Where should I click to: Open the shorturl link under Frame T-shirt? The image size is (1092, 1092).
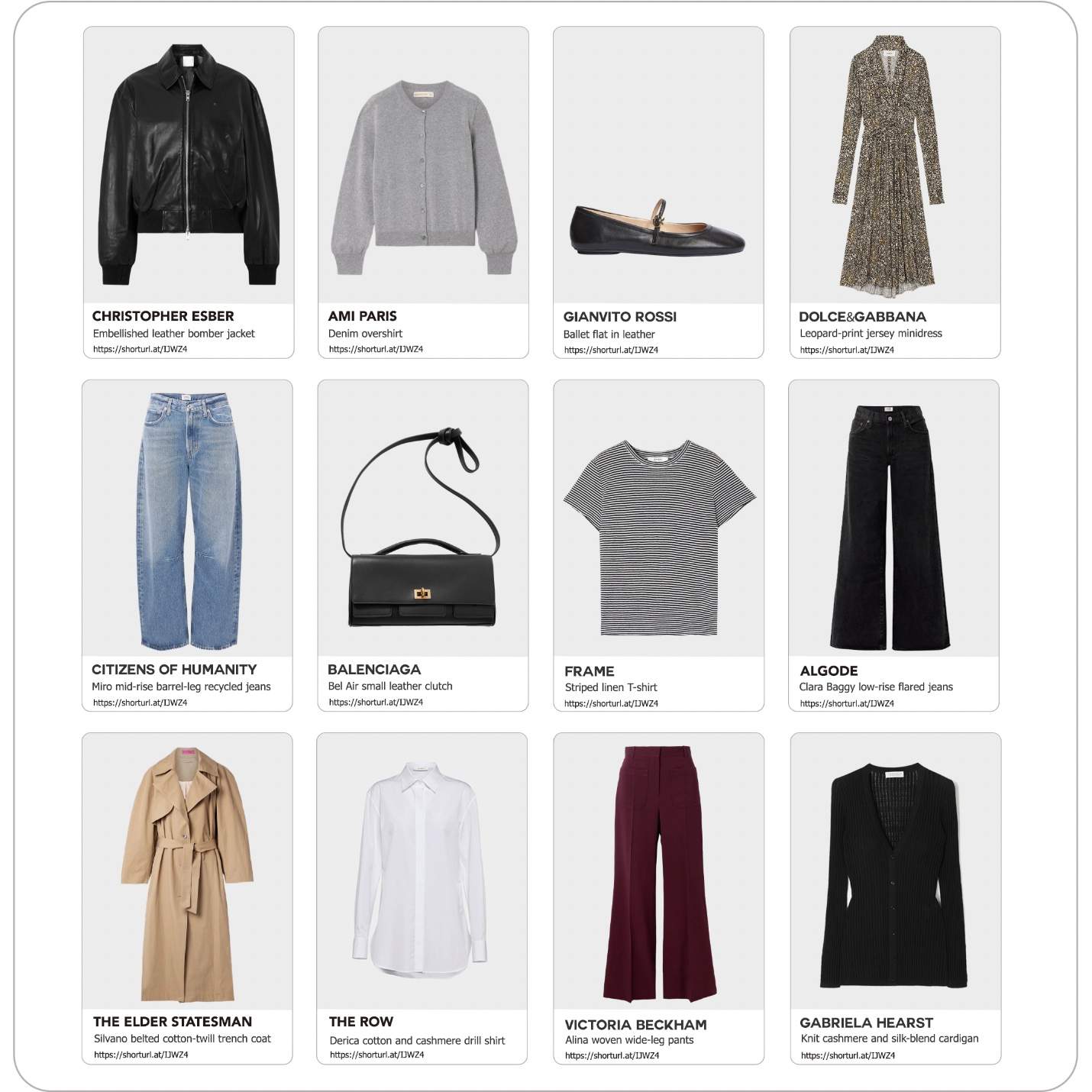611,703
